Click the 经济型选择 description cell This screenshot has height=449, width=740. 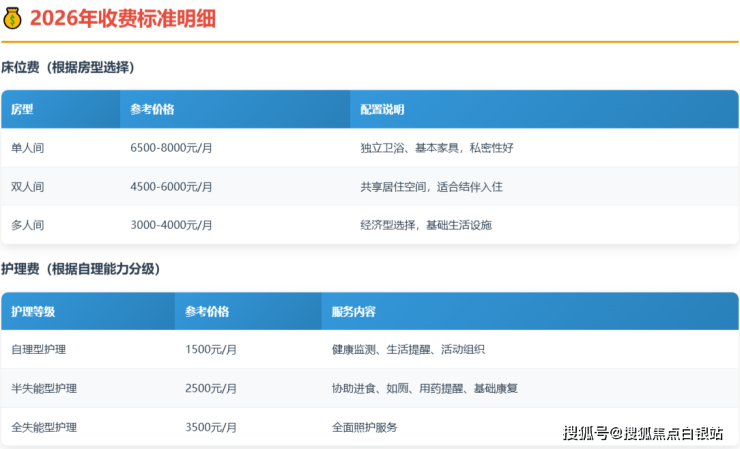click(x=426, y=225)
